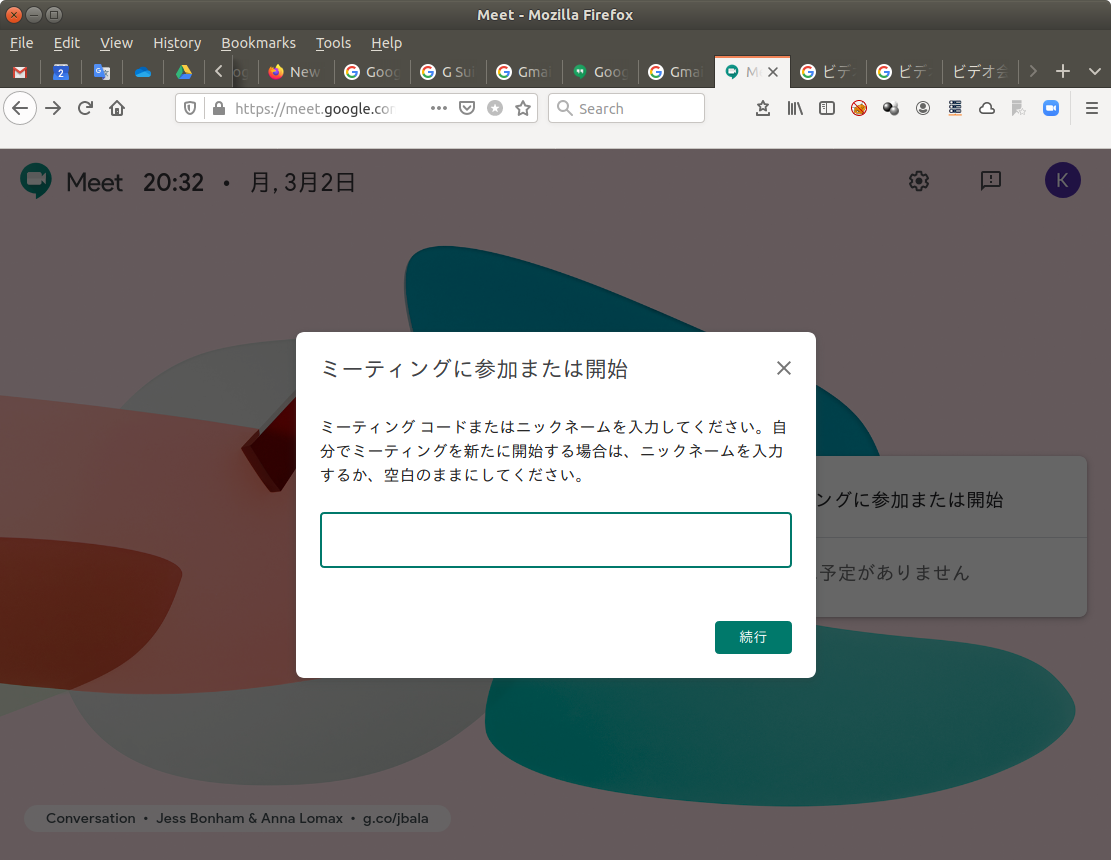This screenshot has width=1111, height=860.
Task: Click the 続行 continue button
Action: (x=753, y=637)
